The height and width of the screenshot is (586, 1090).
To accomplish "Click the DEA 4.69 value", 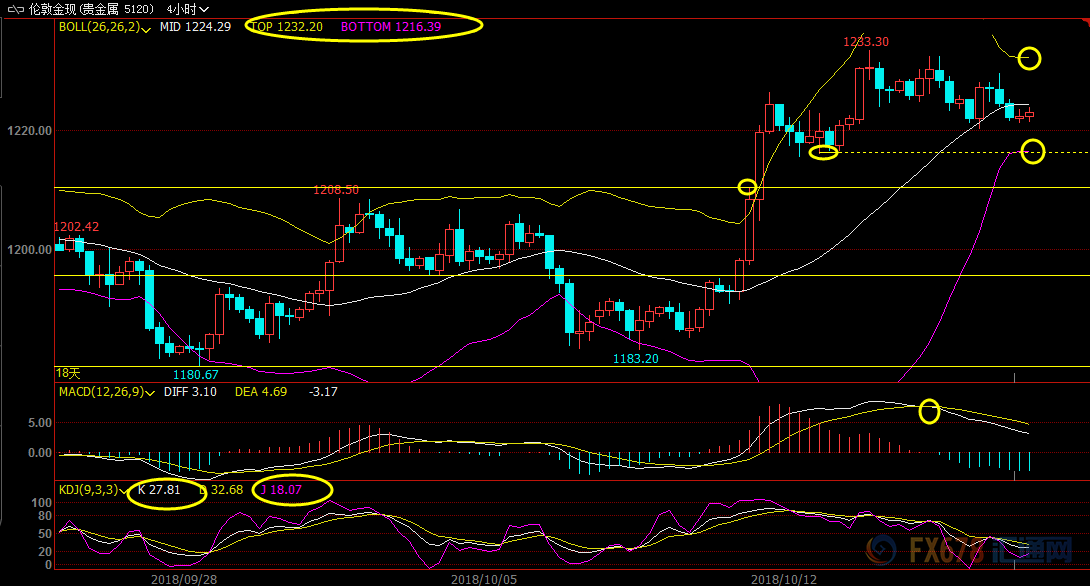I will (260, 392).
